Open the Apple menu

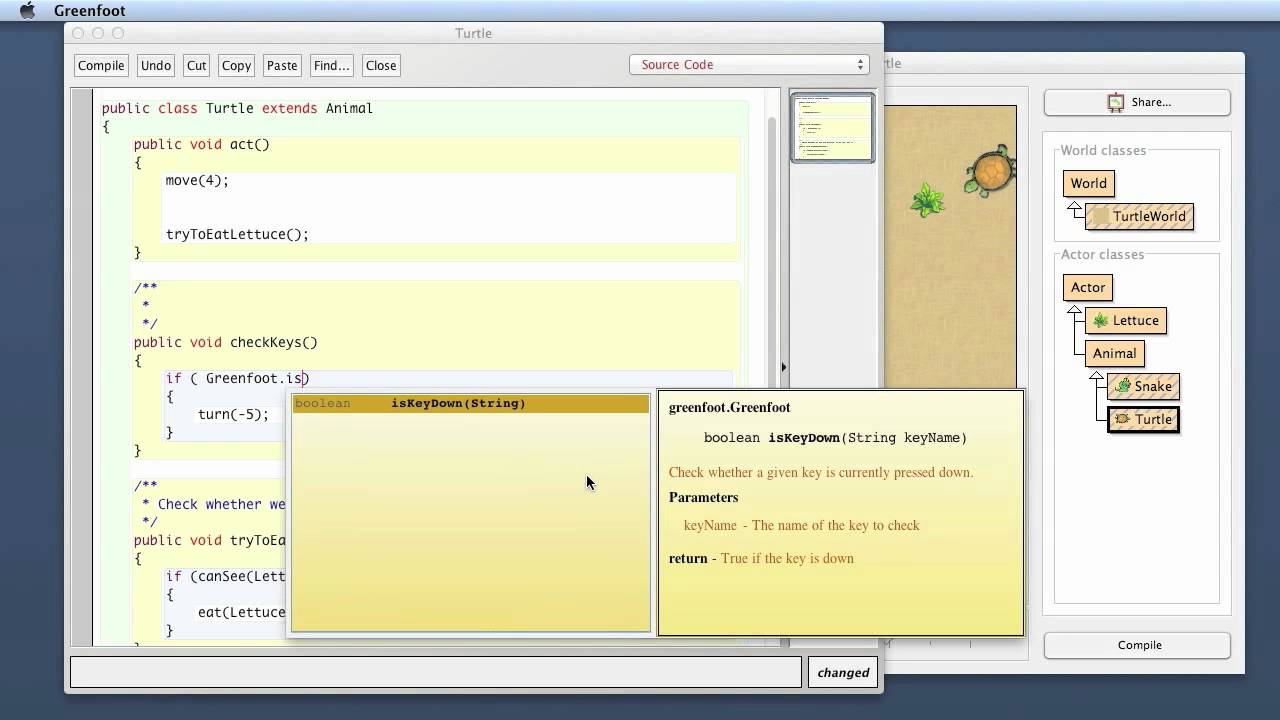point(28,11)
